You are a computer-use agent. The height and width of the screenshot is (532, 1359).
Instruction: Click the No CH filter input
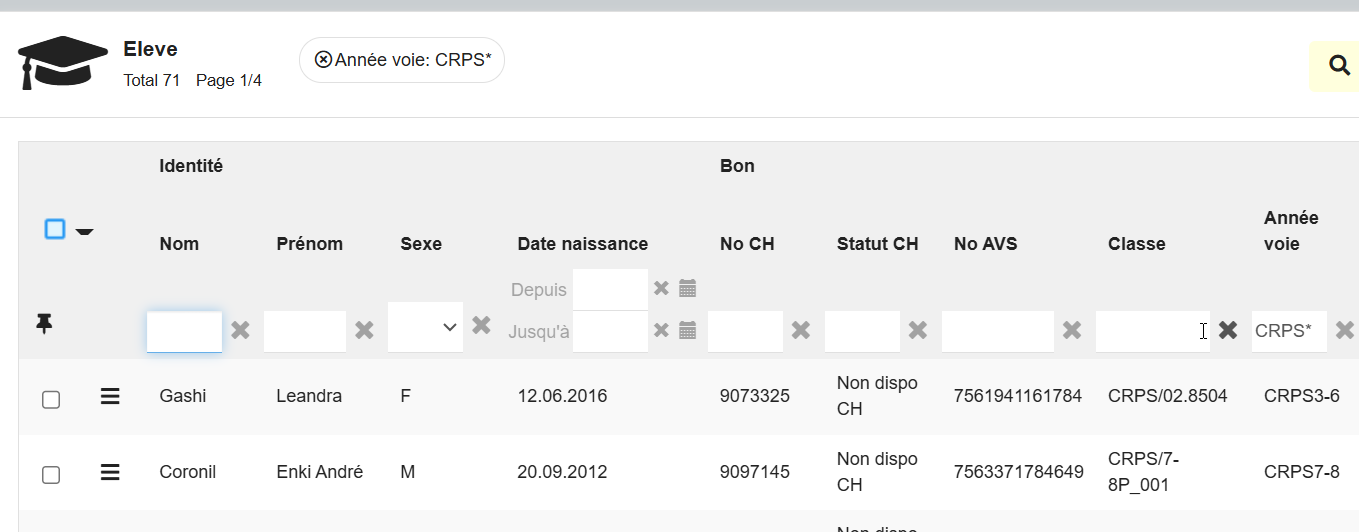click(x=745, y=331)
